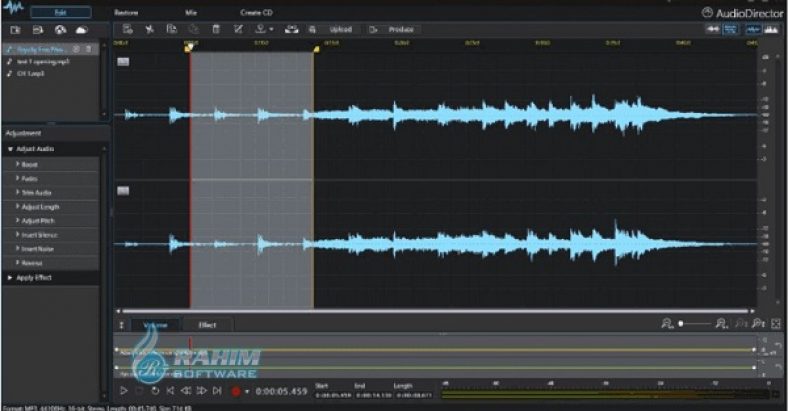Switch to spectral frequency view icon
Screen dimensions: 788x411
tap(771, 30)
